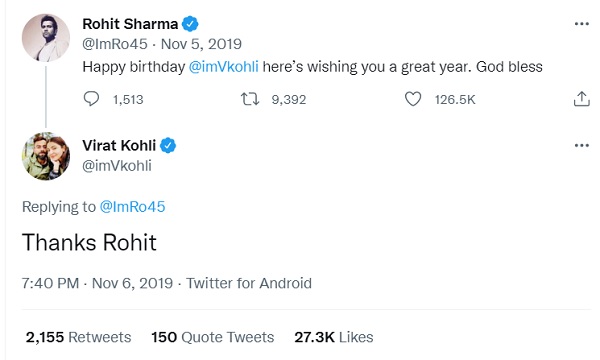
Task: Open the three-dot menu on Virat's tweet
Action: pos(582,145)
